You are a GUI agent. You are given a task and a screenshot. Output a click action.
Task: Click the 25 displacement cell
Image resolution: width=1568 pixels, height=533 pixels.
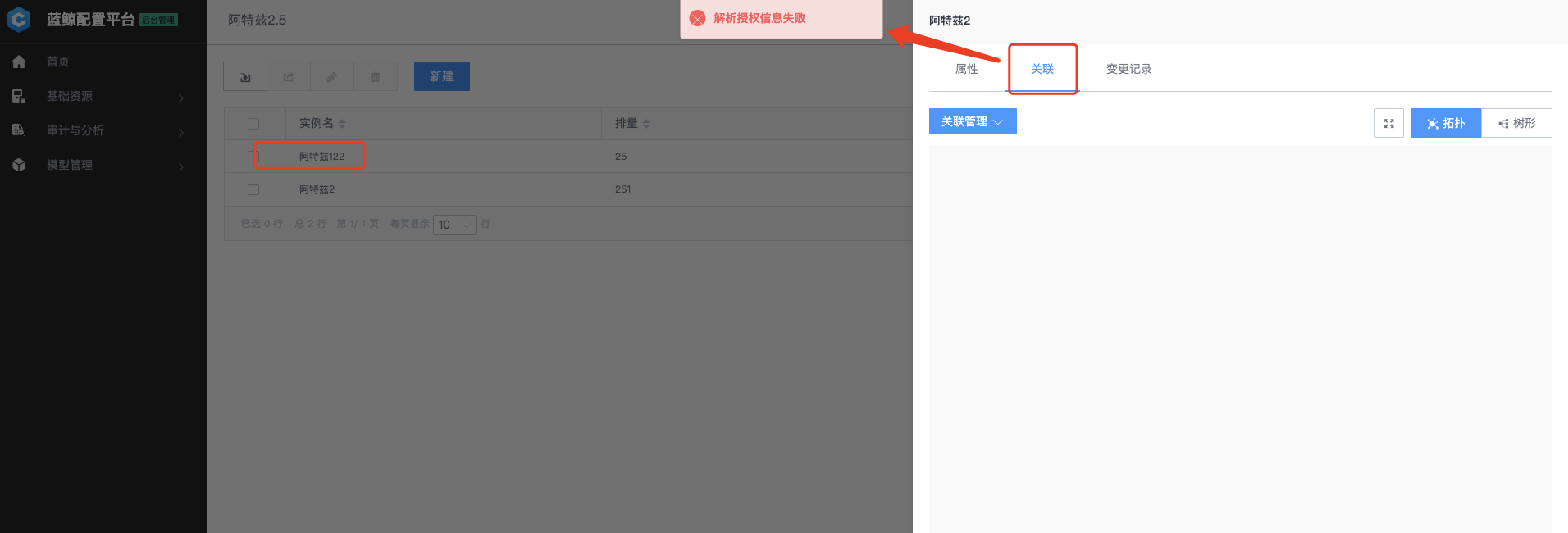click(x=621, y=157)
